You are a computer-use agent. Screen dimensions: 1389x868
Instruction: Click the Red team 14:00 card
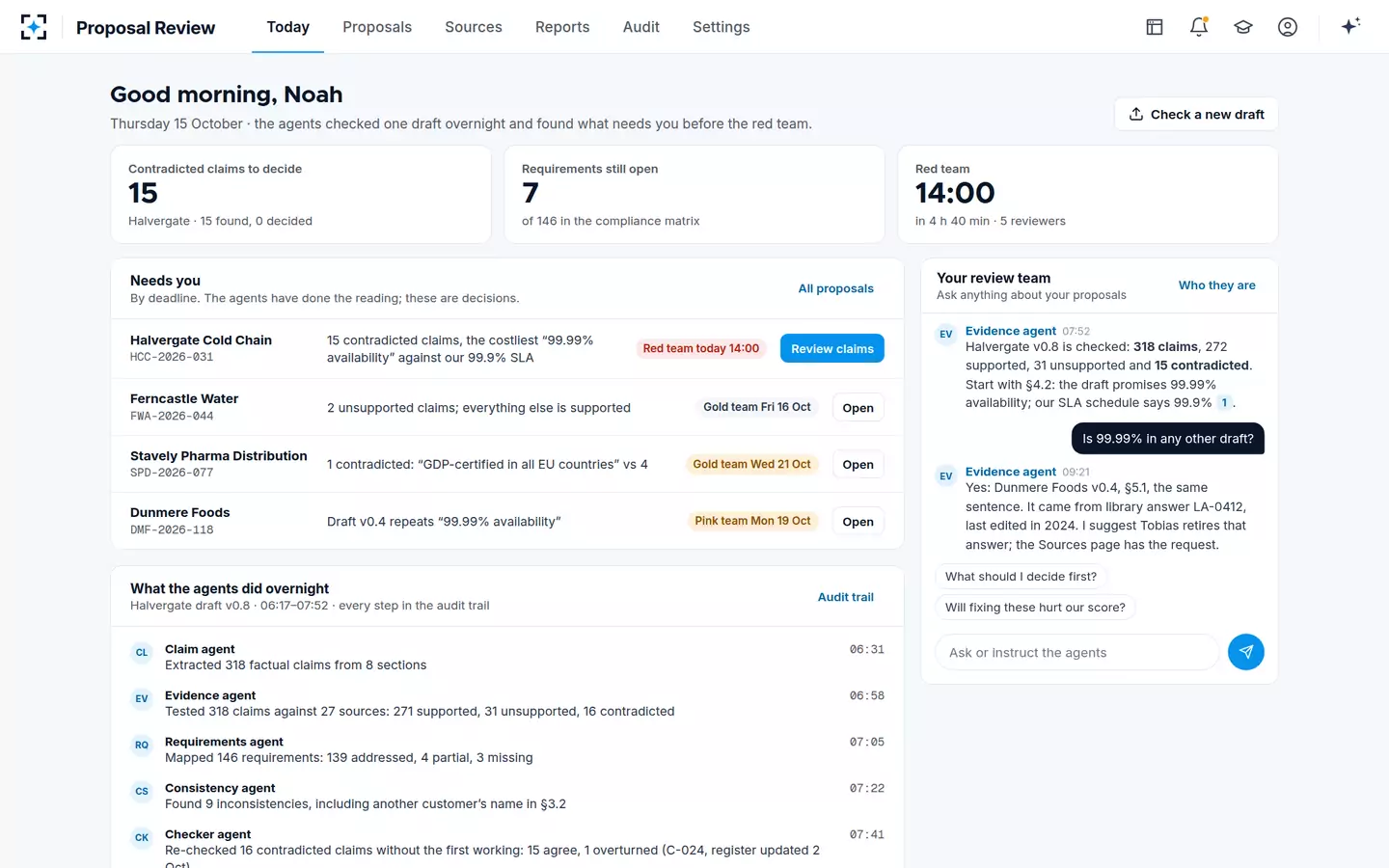(x=1088, y=194)
